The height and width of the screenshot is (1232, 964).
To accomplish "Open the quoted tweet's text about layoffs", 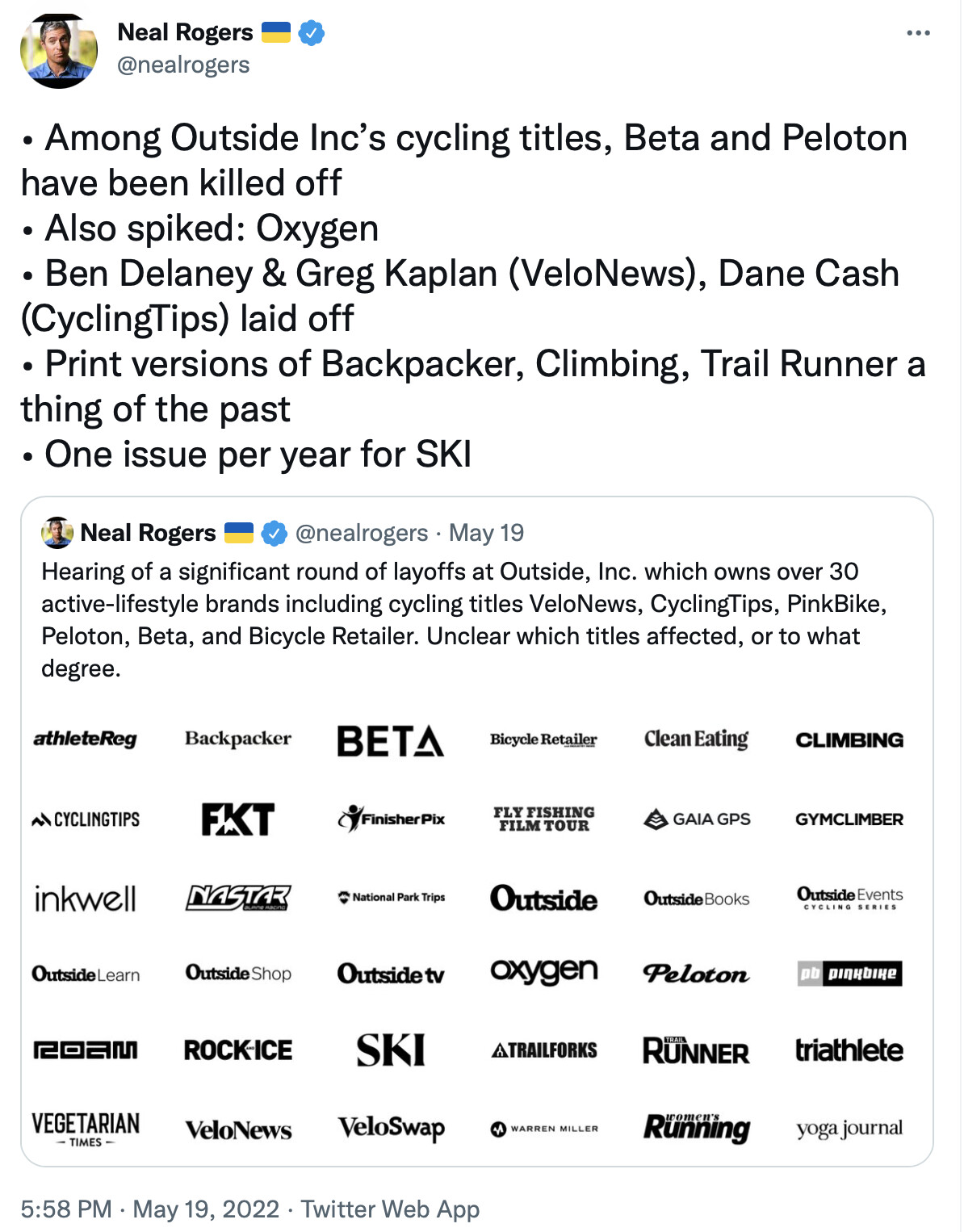I will [x=464, y=619].
